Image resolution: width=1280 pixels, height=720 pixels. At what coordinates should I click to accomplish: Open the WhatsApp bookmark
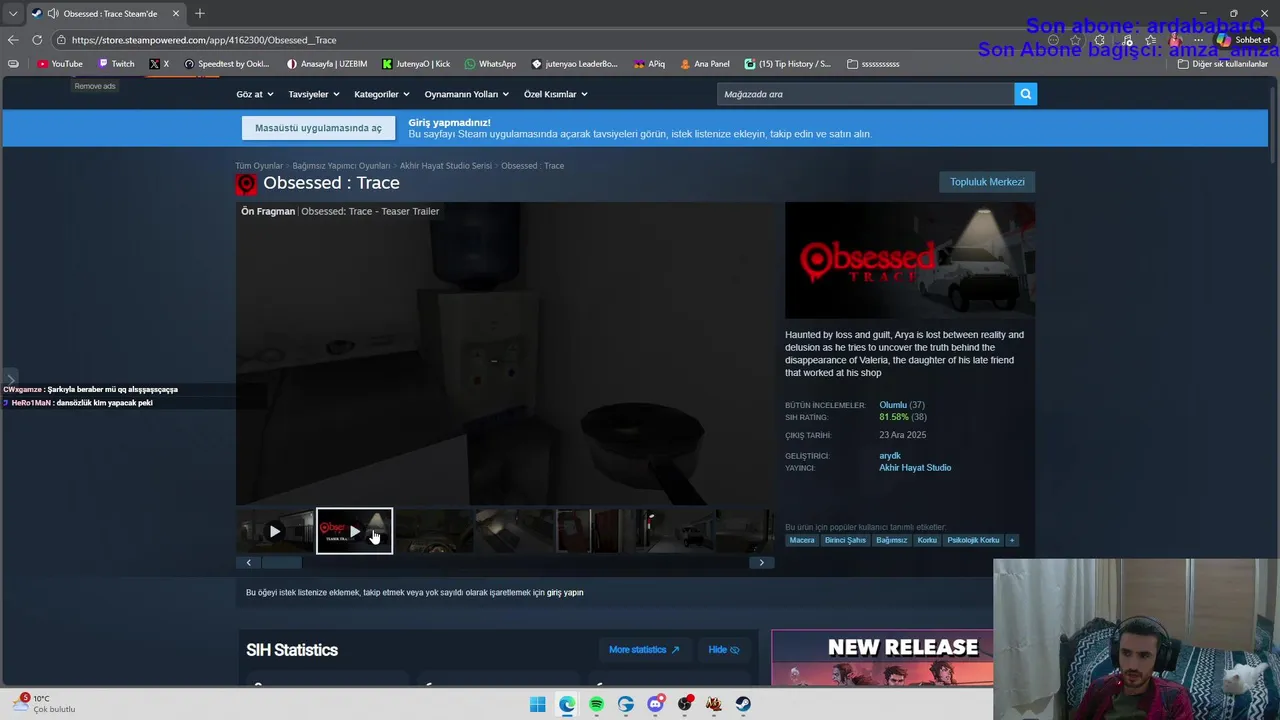[x=490, y=64]
